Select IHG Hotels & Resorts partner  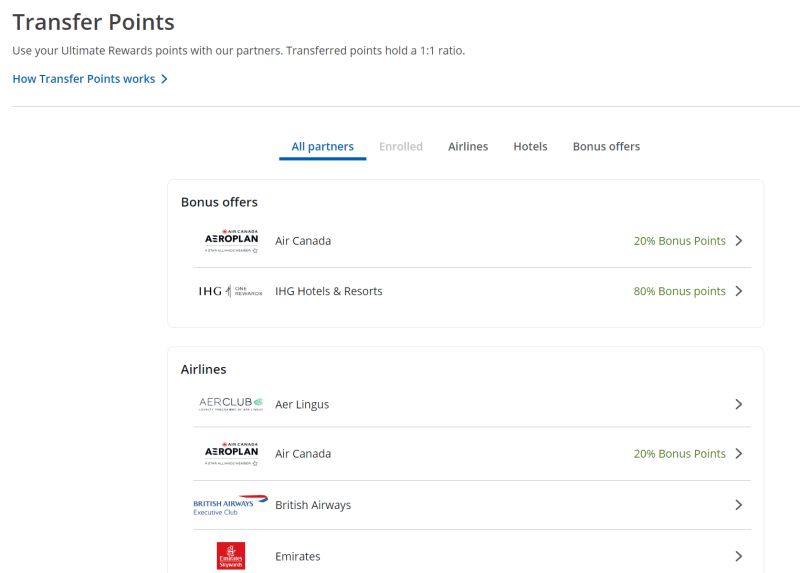329,291
